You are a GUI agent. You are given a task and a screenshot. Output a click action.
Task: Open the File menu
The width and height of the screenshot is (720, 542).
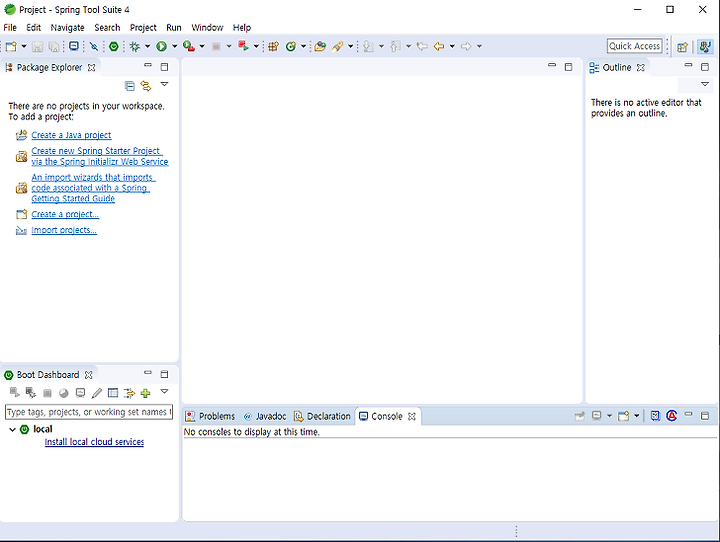10,28
